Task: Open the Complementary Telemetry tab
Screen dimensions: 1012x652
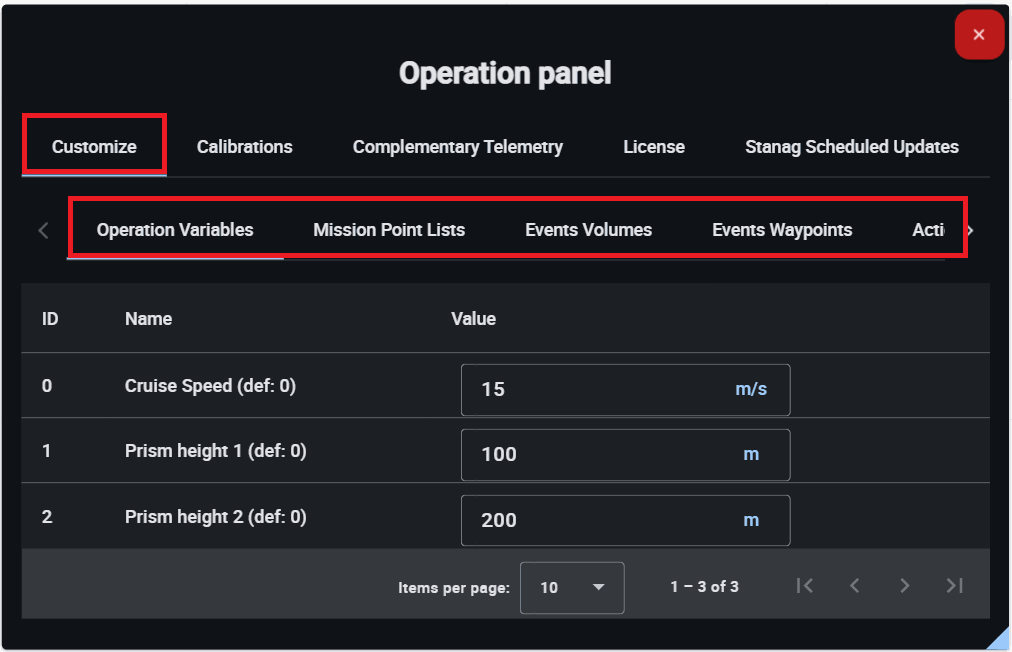Action: point(457,147)
